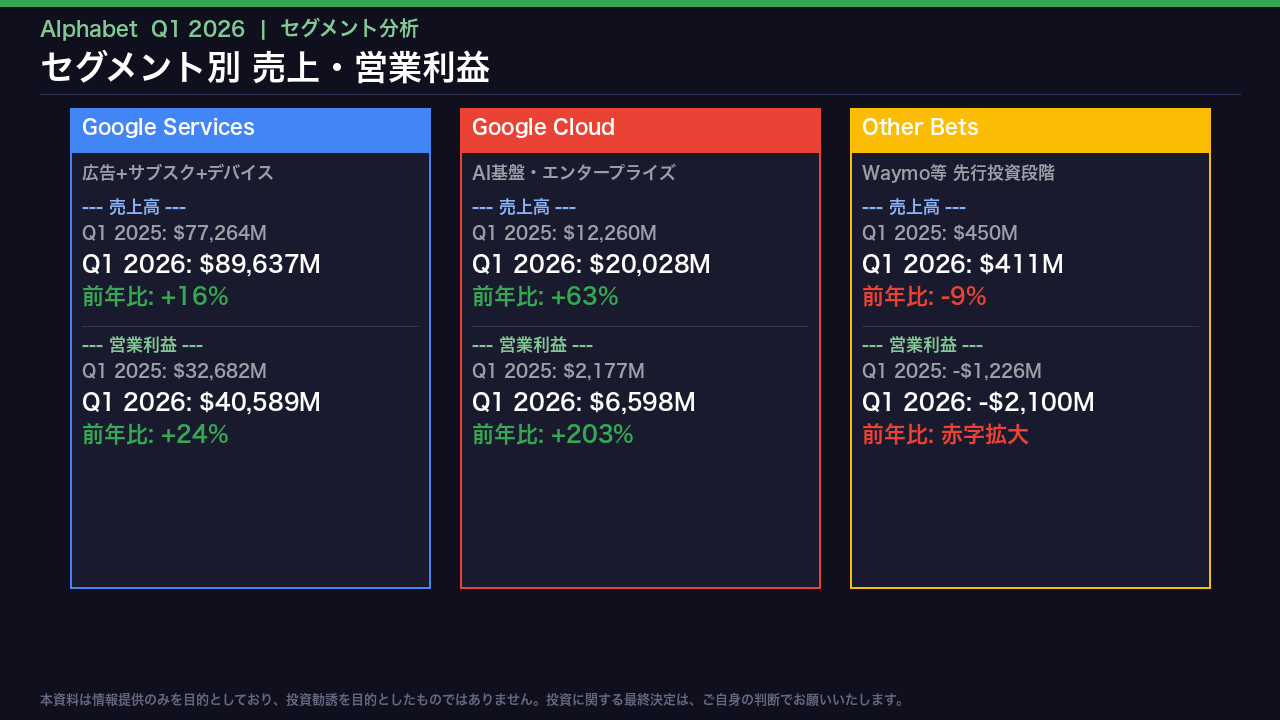Viewport: 1280px width, 720px height.
Task: Select the subtitle "Waymo等 先行投資段階"
Action: (958, 173)
